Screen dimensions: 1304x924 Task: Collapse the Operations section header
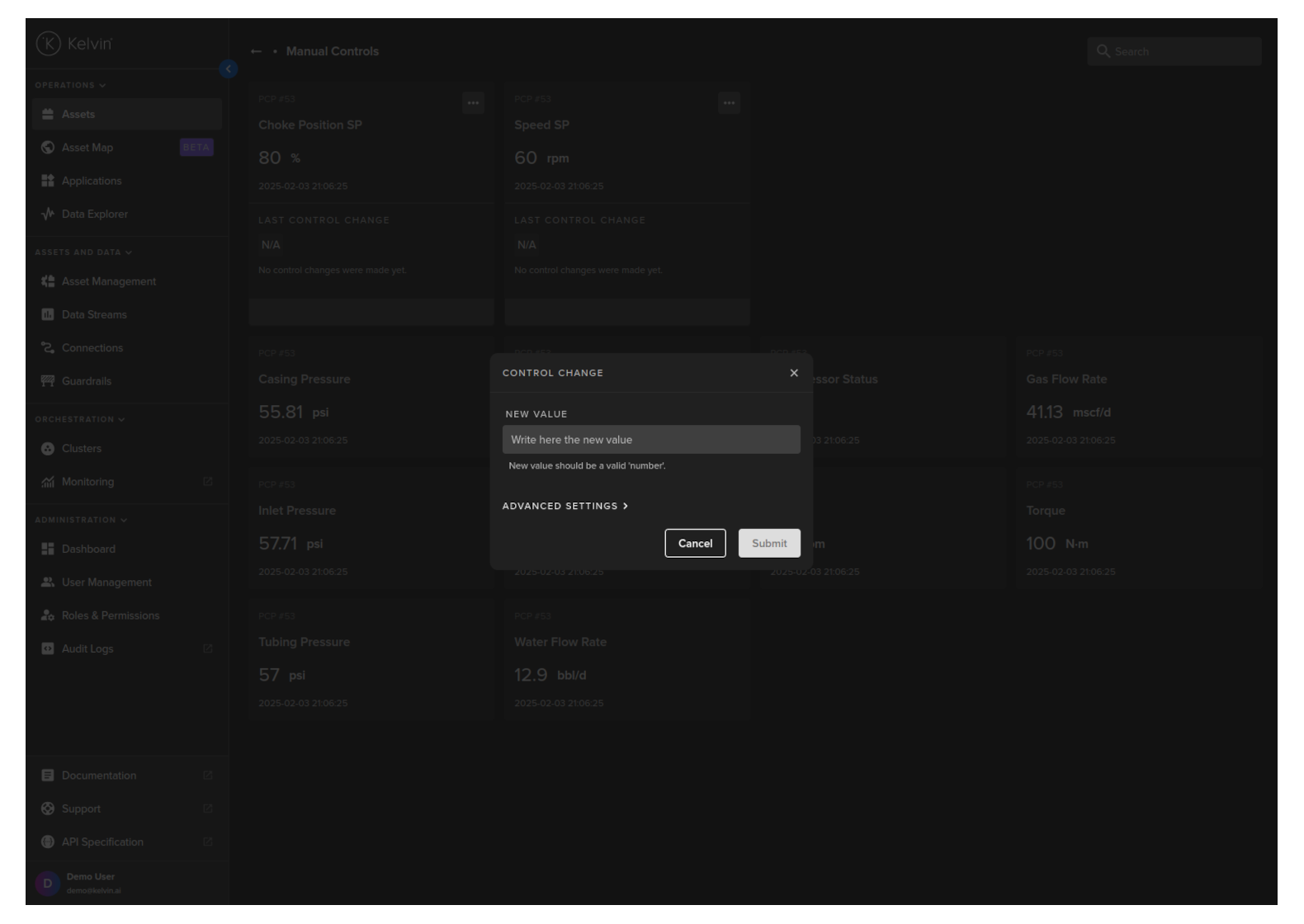click(70, 85)
